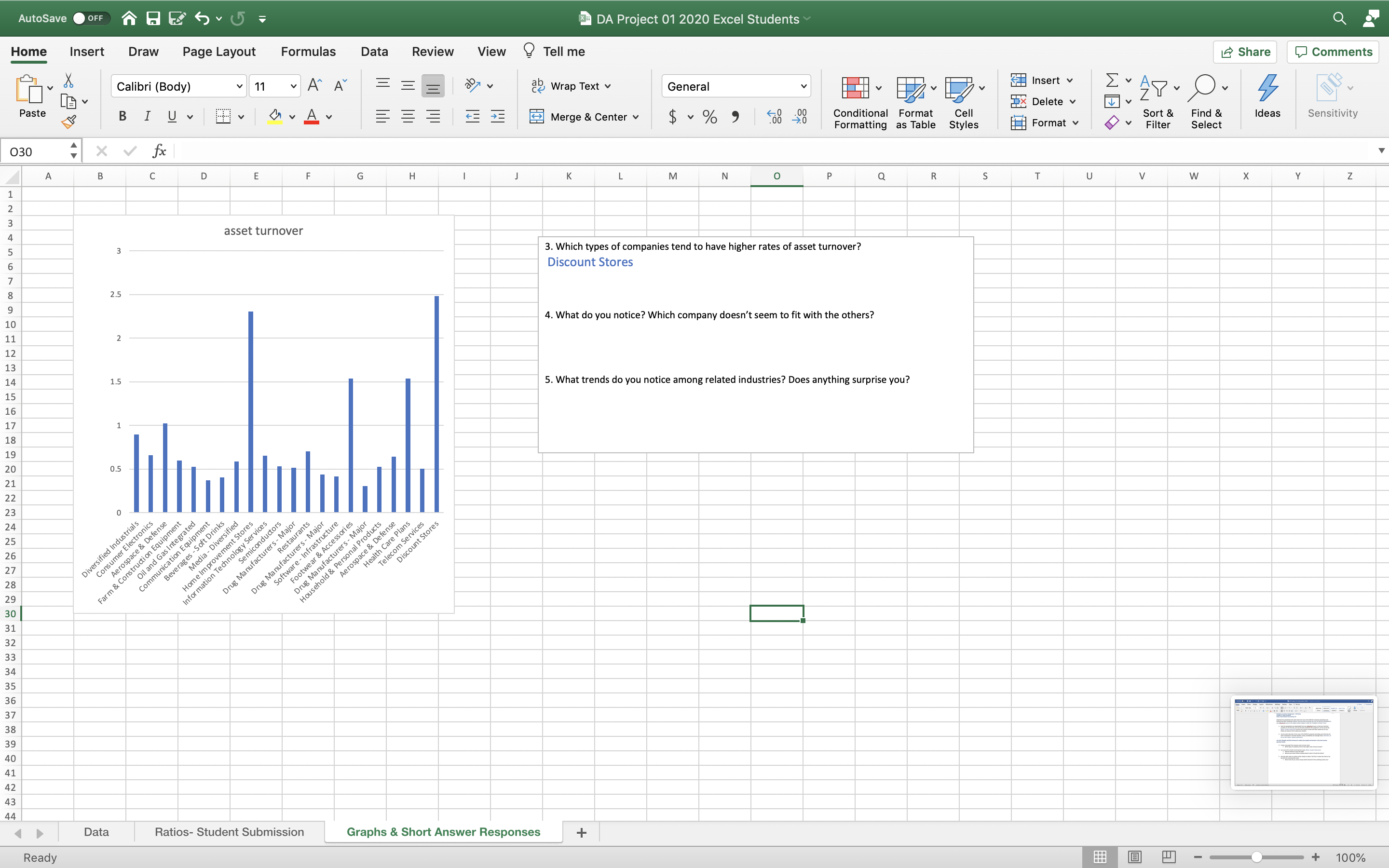
Task: Switch to Ratios- Student Submission sheet
Action: (229, 832)
